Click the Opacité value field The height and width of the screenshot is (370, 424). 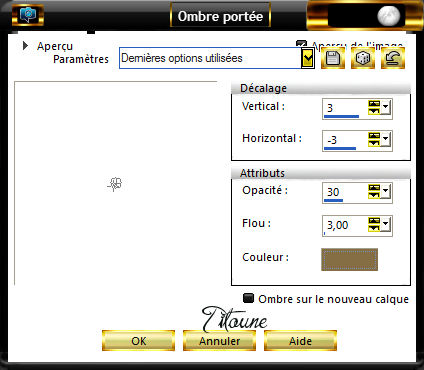point(344,192)
